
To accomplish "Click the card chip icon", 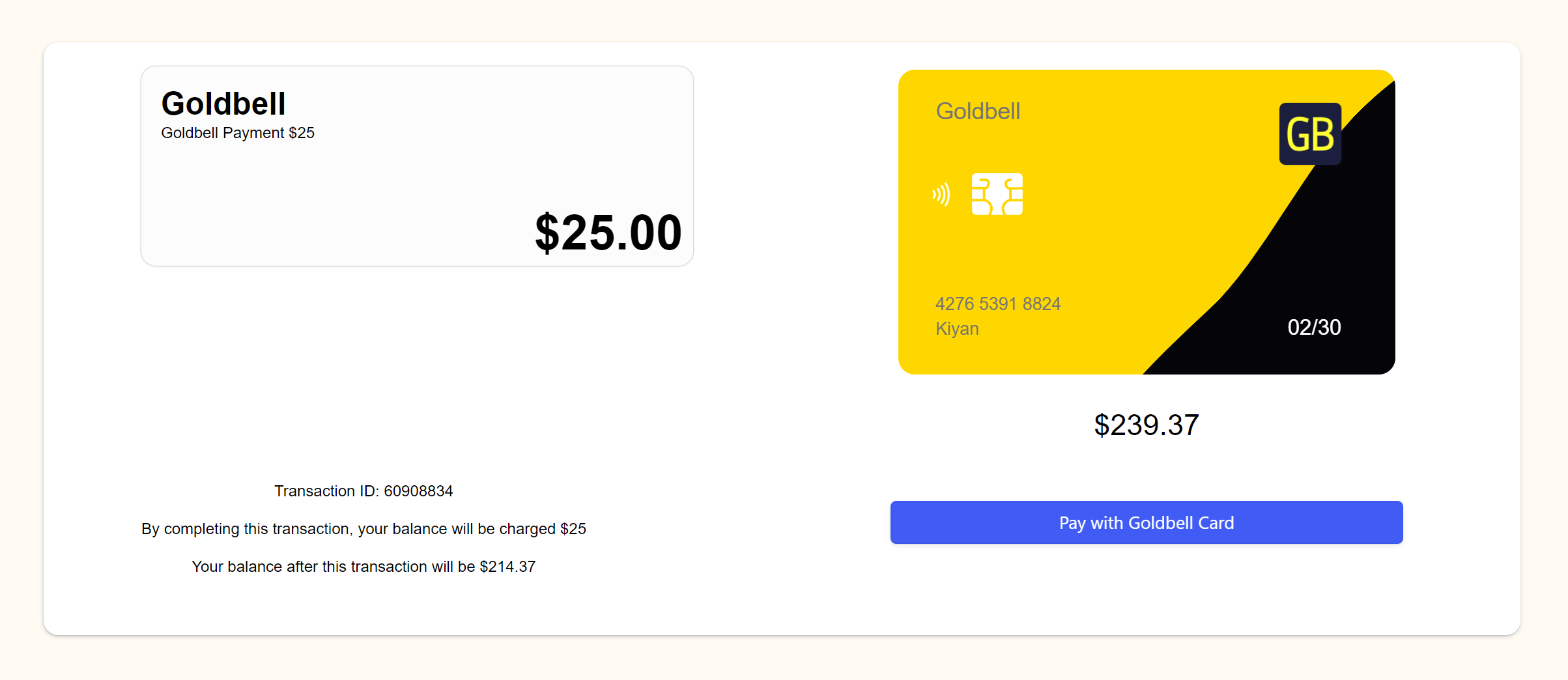I will [x=997, y=194].
